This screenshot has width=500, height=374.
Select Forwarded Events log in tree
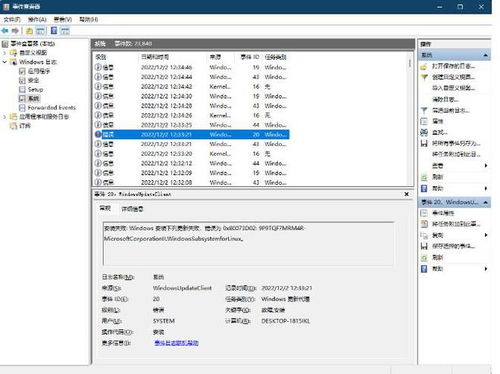coord(51,108)
